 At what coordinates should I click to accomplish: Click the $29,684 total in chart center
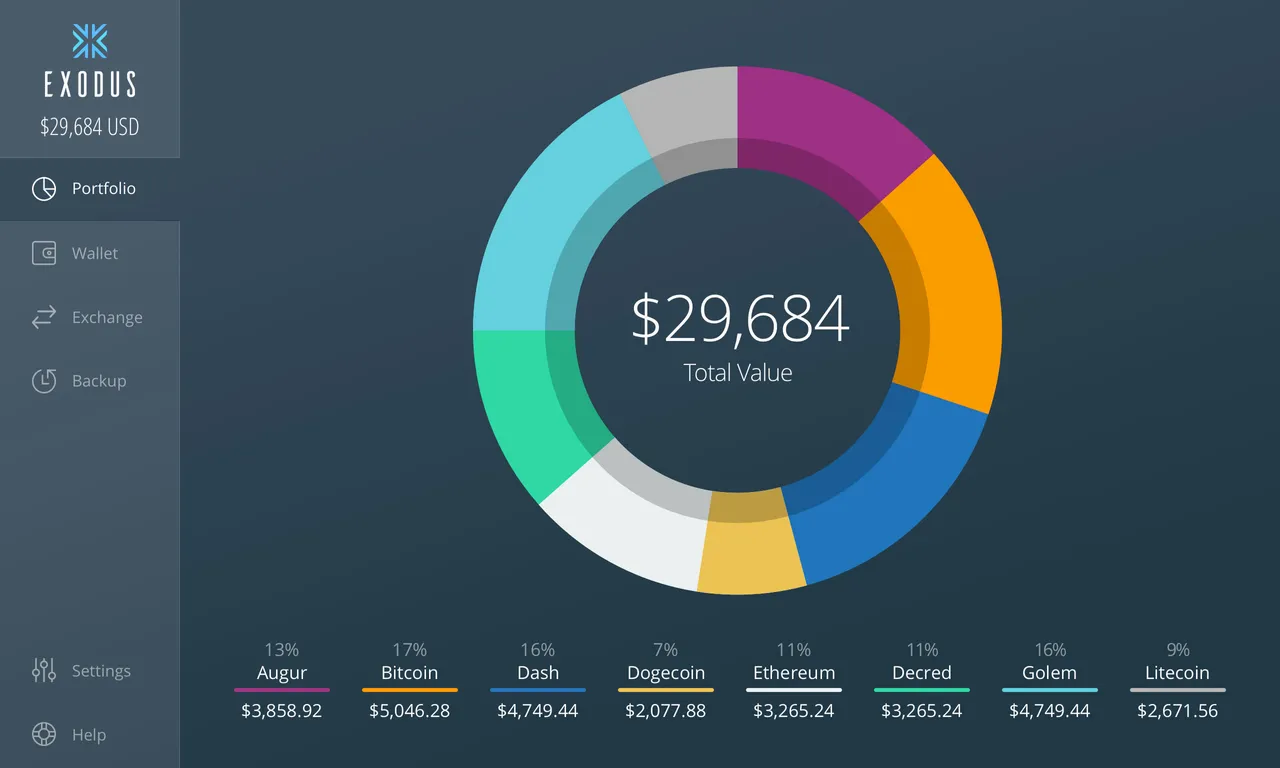tap(739, 318)
